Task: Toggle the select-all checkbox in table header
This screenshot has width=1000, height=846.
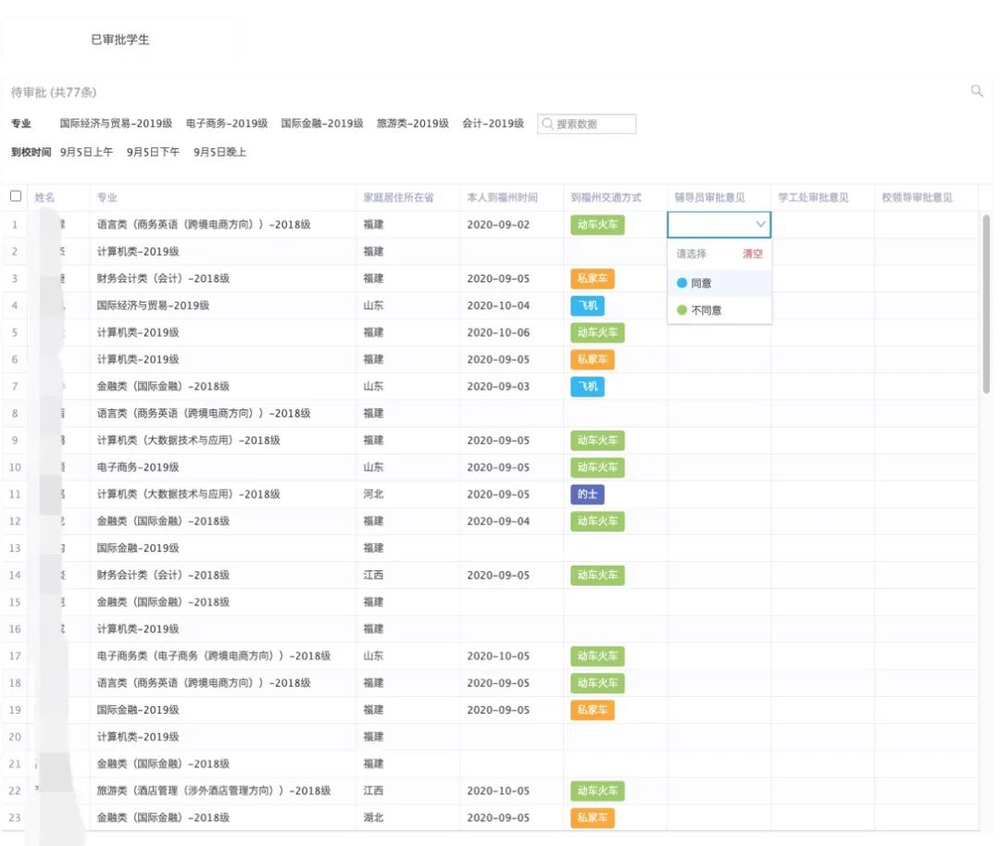Action: (x=15, y=196)
